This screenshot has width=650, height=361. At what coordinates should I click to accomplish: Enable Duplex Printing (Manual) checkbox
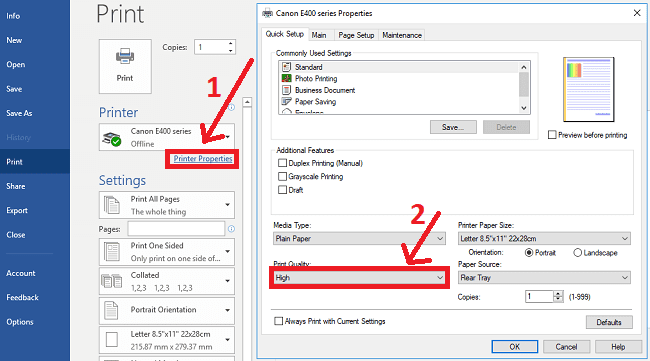(282, 163)
